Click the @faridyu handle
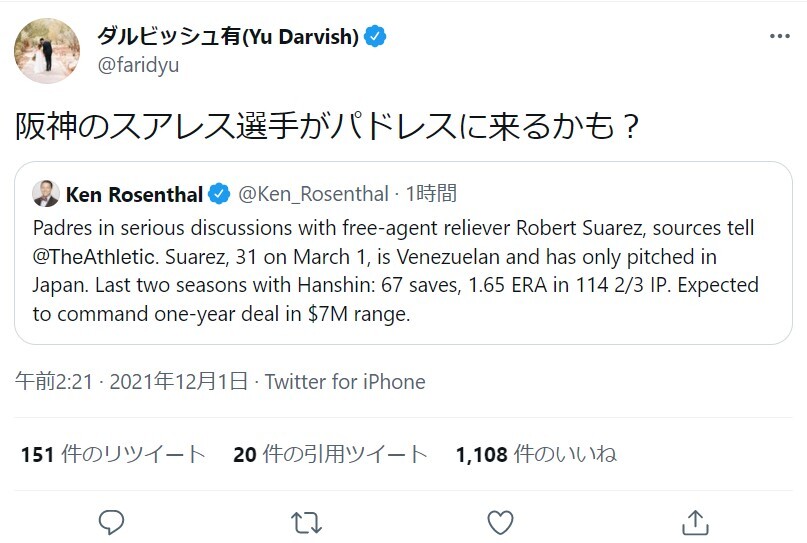Viewport: 807px width, 543px height. point(138,65)
